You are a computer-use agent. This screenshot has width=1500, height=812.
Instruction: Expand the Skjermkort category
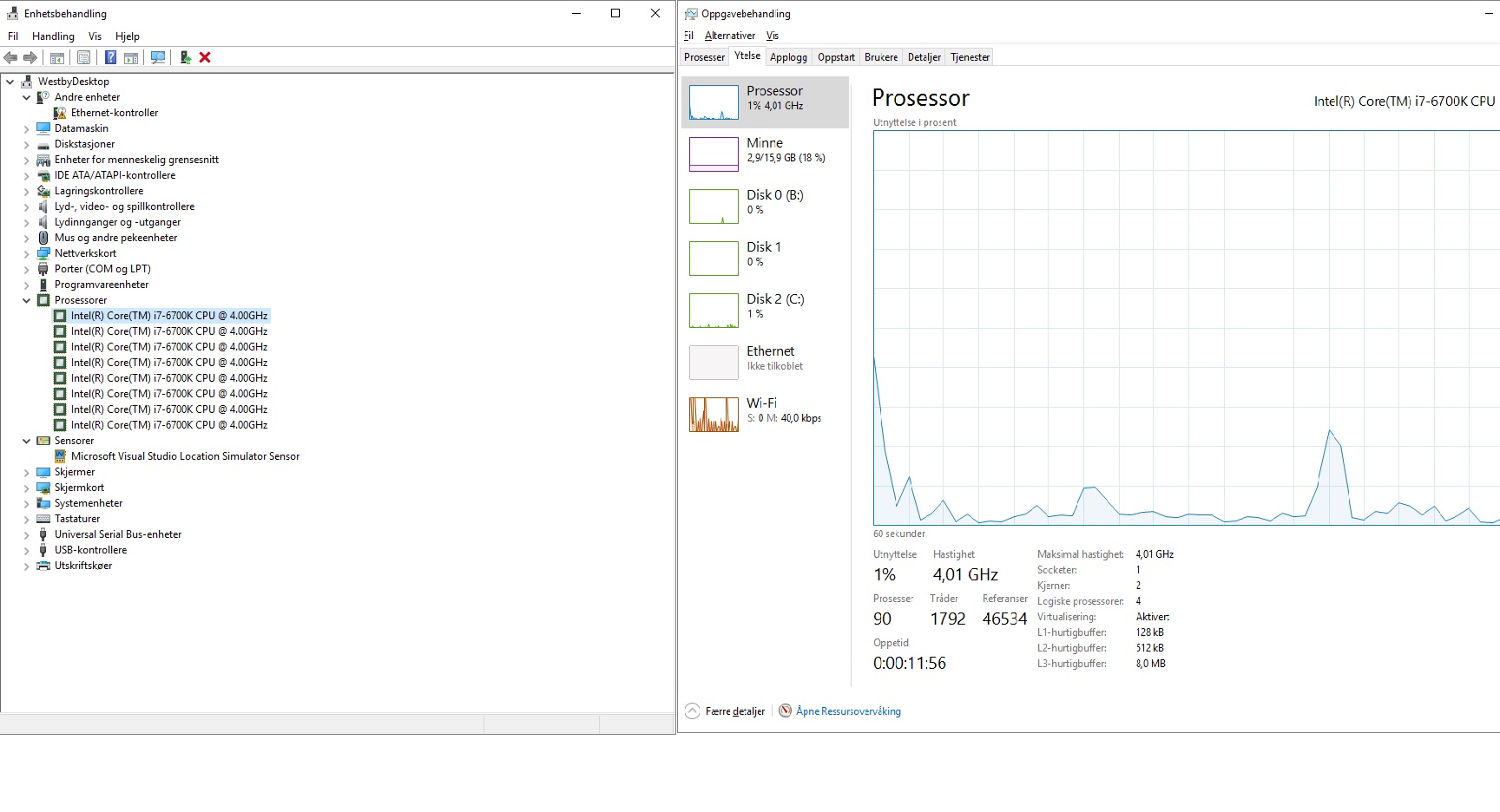27,488
